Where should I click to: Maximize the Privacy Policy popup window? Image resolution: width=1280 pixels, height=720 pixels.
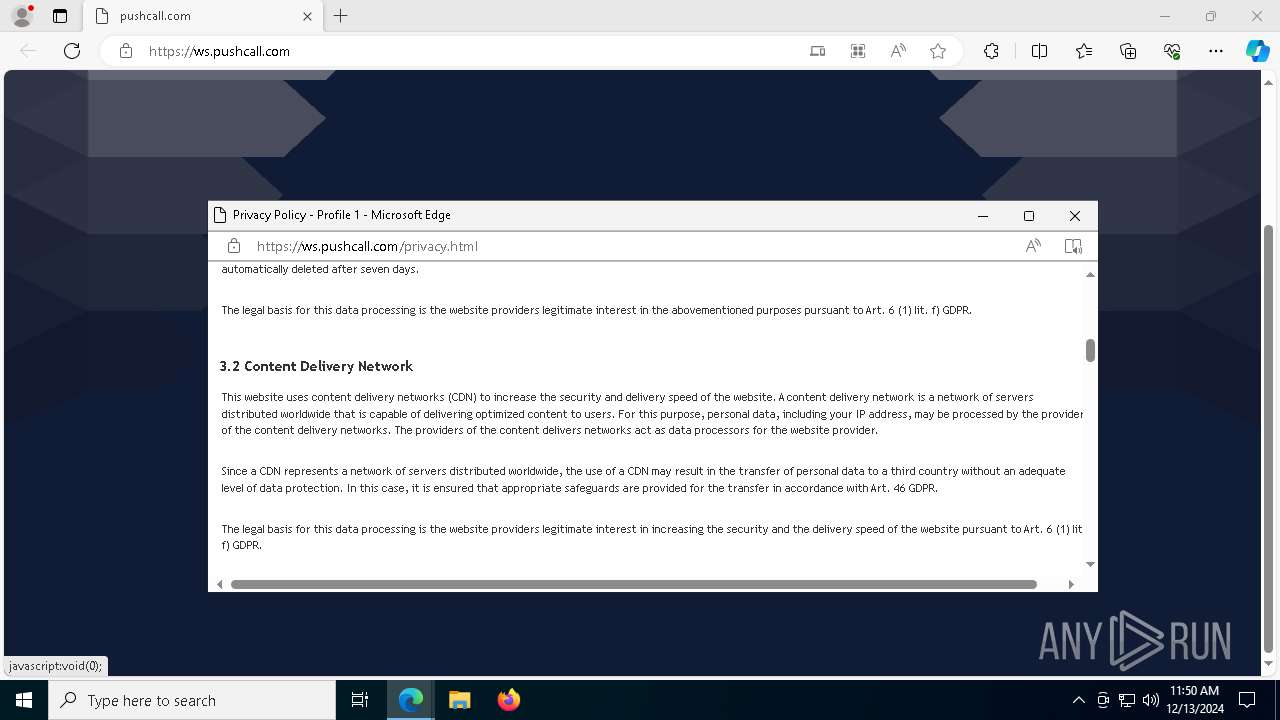click(1029, 216)
